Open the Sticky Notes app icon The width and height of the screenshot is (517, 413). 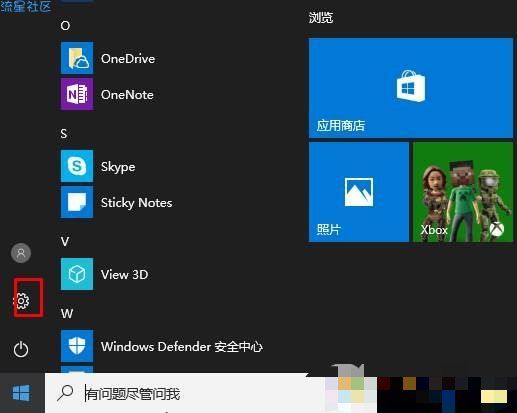point(77,202)
